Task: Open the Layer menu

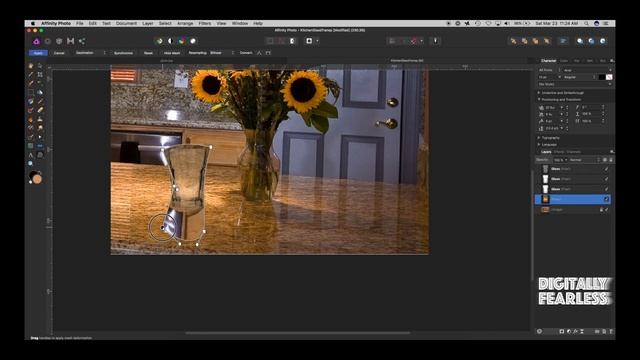Action: point(148,24)
